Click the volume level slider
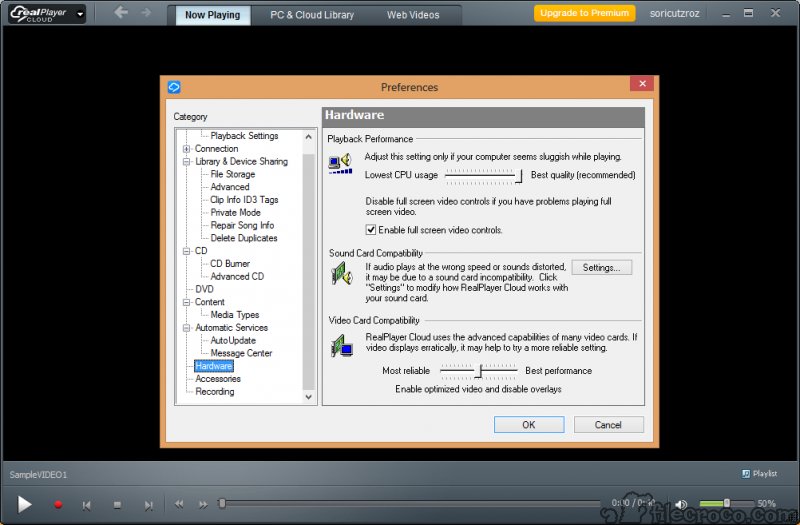800x525 pixels. 727,504
